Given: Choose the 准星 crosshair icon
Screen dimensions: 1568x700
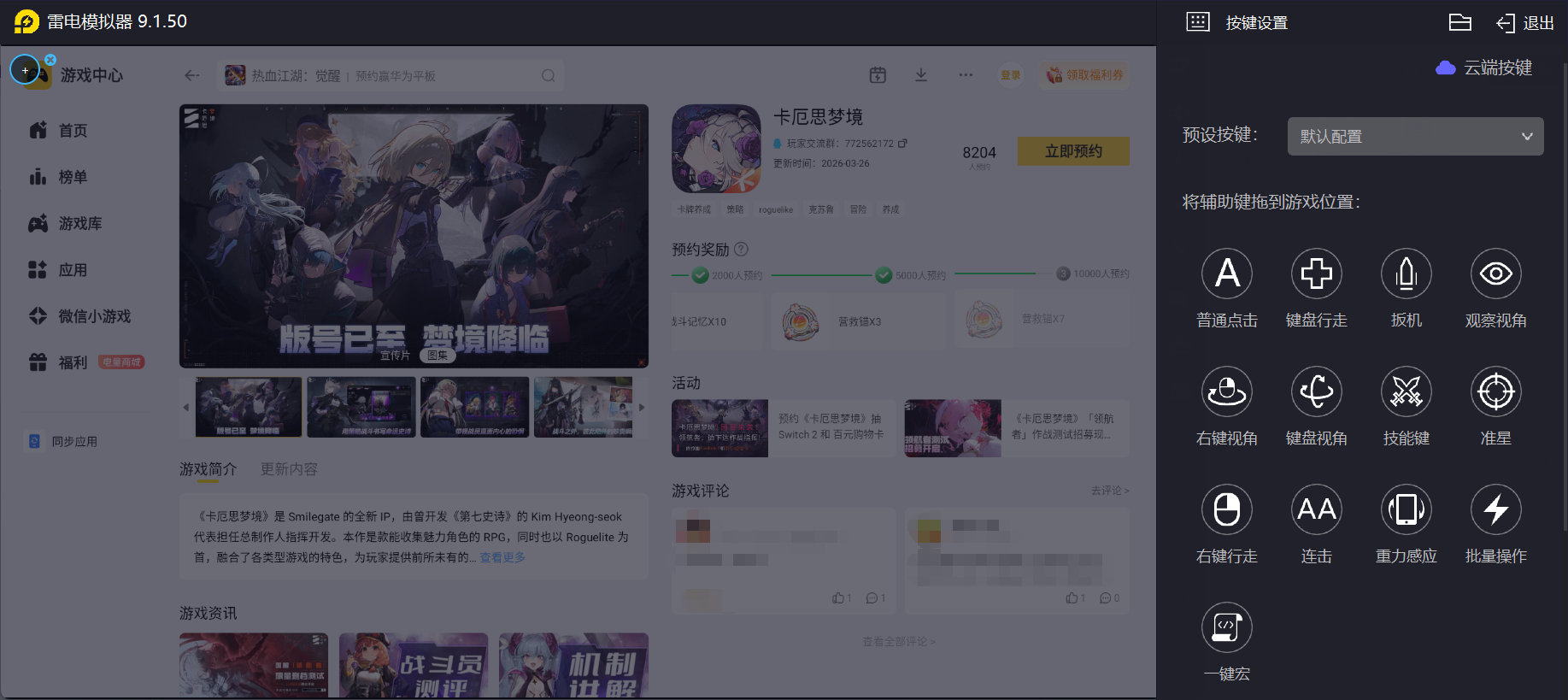Looking at the screenshot, I should 1496,391.
